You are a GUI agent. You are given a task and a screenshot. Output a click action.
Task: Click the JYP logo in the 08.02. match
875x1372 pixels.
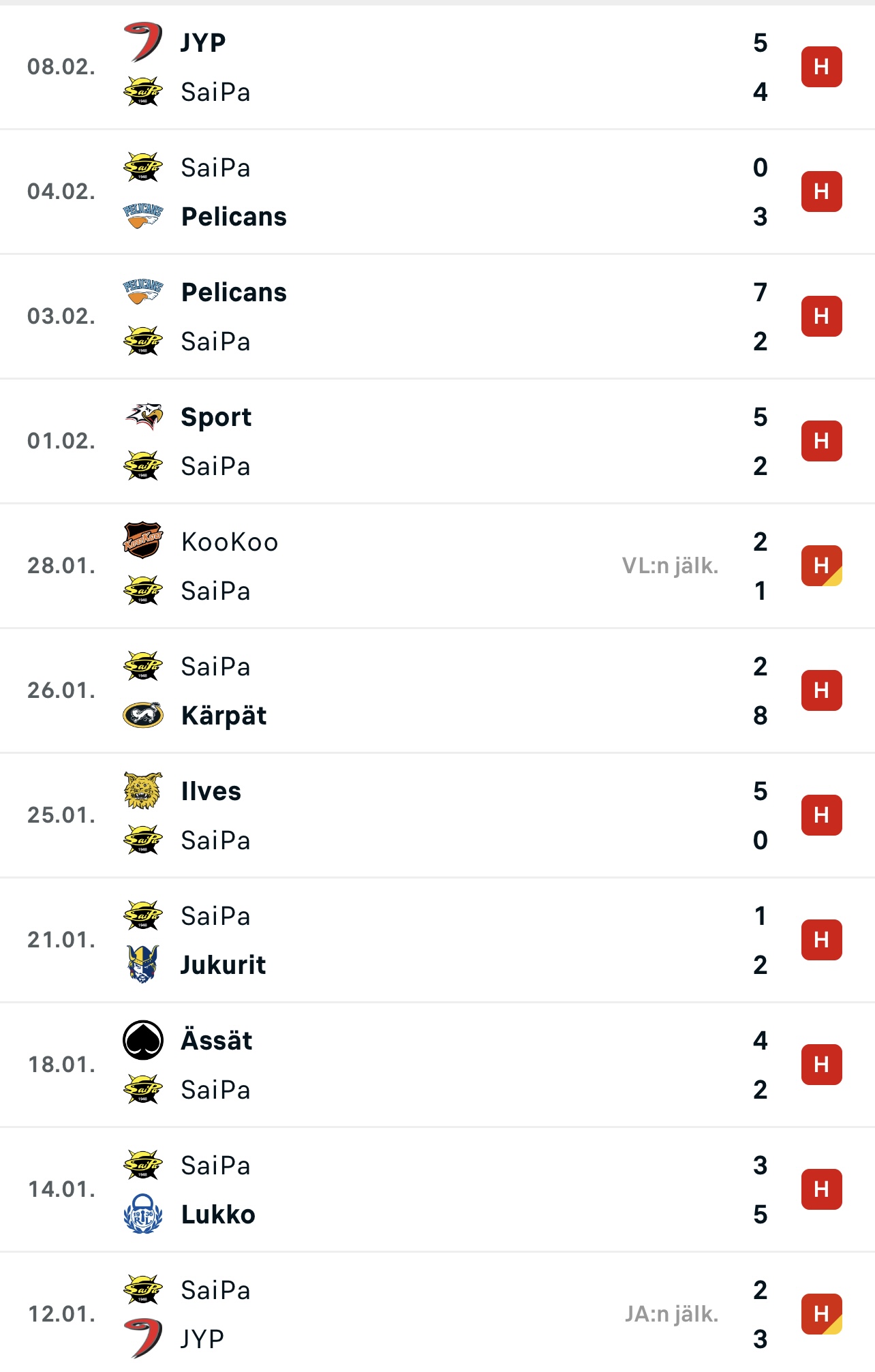pos(143,42)
